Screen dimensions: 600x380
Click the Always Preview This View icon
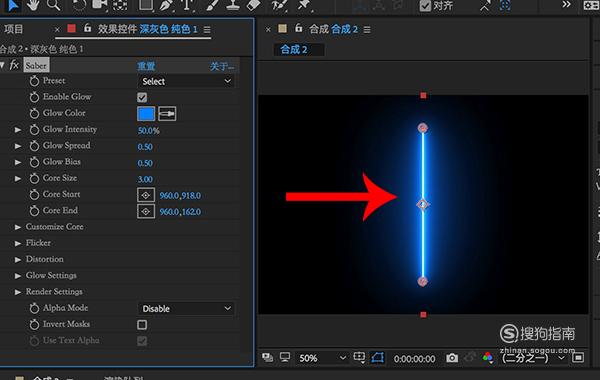pos(267,358)
